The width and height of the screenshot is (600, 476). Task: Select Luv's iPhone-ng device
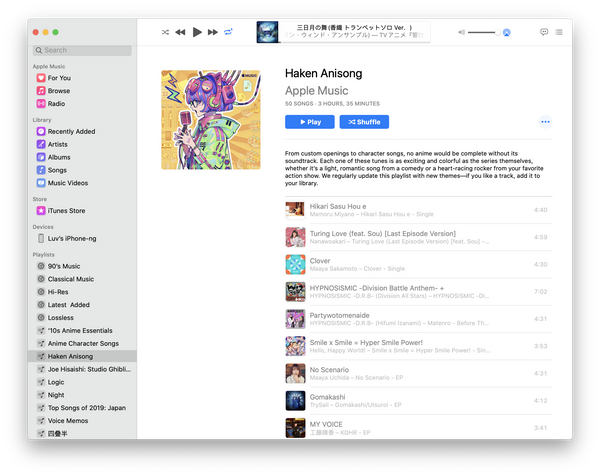[x=82, y=238]
